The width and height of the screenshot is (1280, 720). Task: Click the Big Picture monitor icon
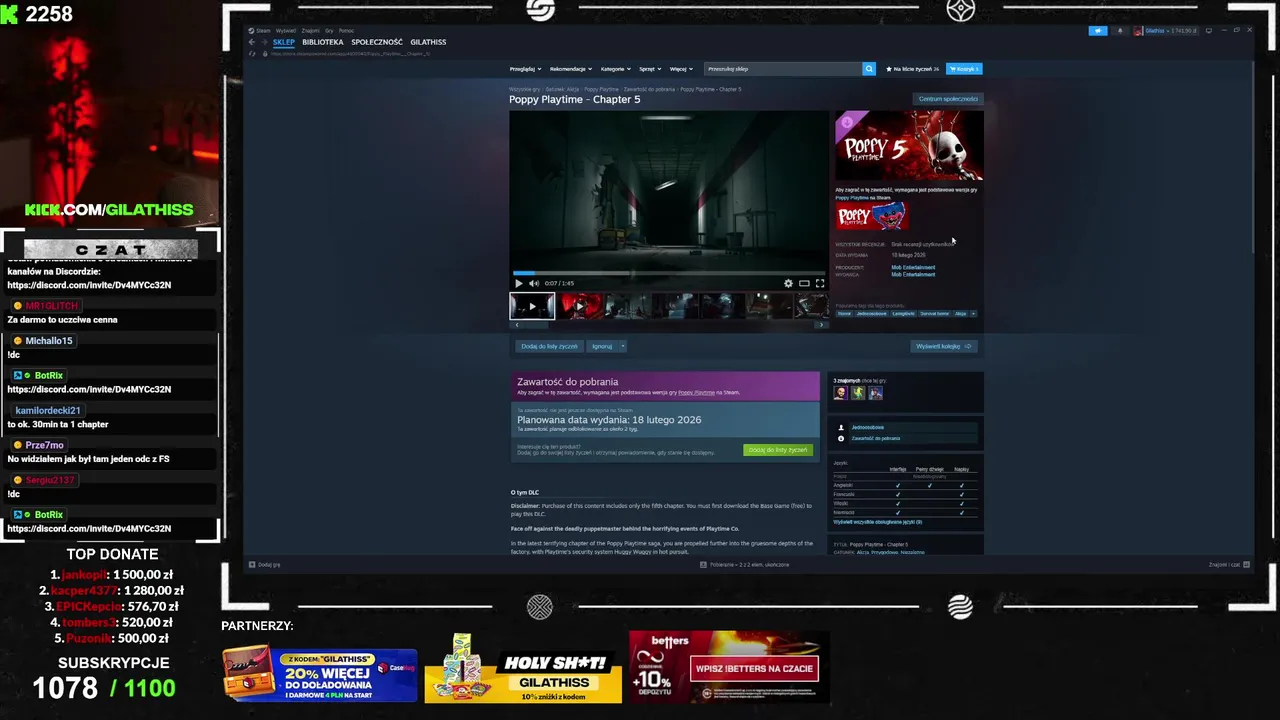click(x=1209, y=31)
